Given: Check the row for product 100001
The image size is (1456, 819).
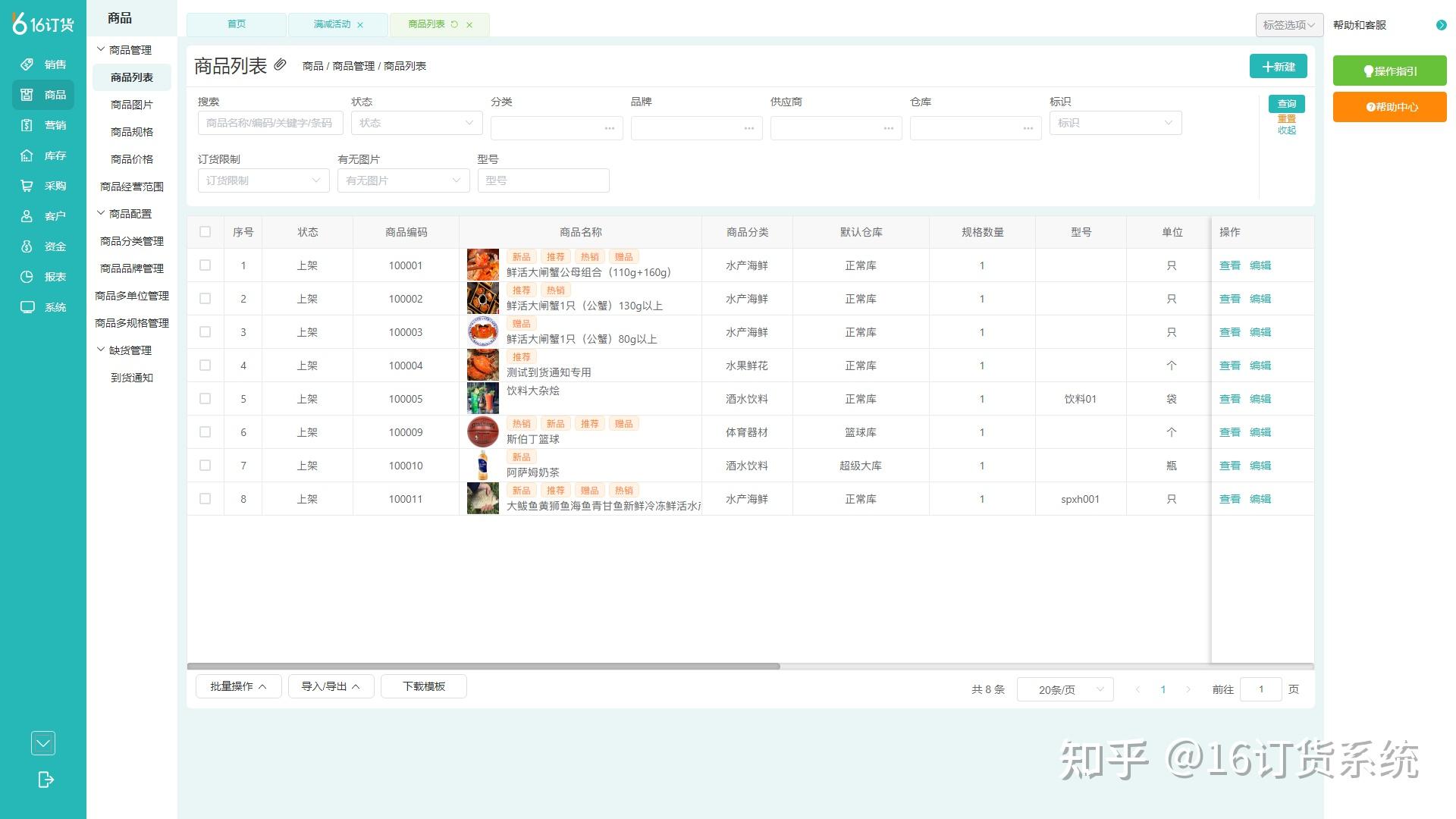Looking at the screenshot, I should pyautogui.click(x=205, y=265).
